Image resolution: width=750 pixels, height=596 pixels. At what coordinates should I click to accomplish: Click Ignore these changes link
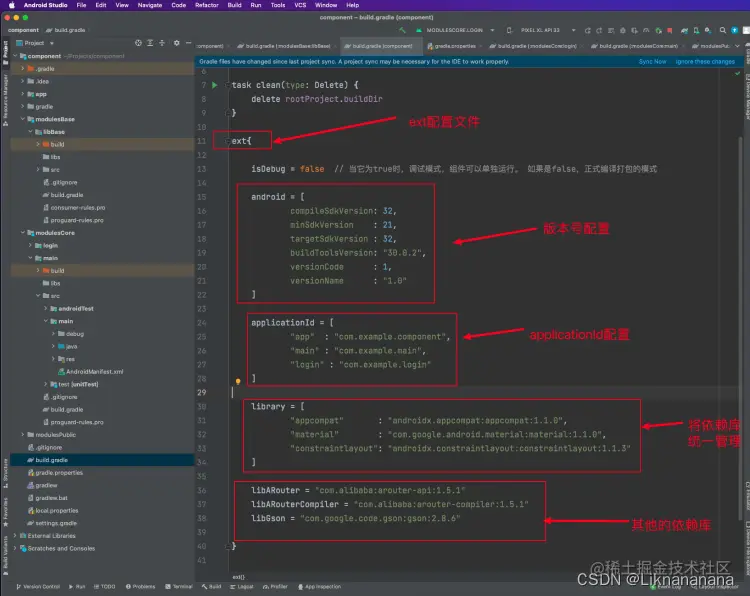tap(705, 62)
